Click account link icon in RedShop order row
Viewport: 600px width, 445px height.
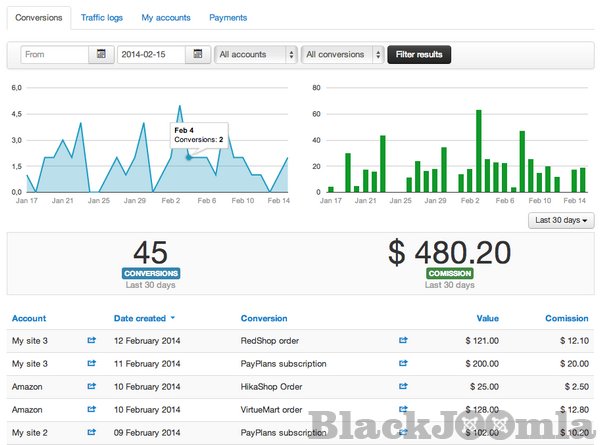92,340
